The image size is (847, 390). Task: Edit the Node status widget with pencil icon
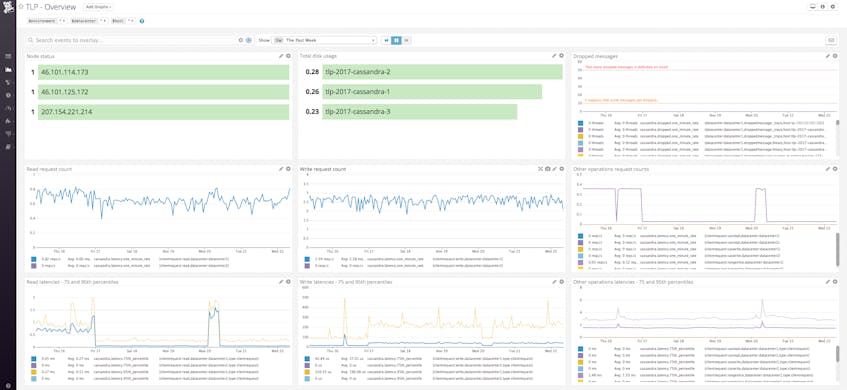(x=281, y=56)
